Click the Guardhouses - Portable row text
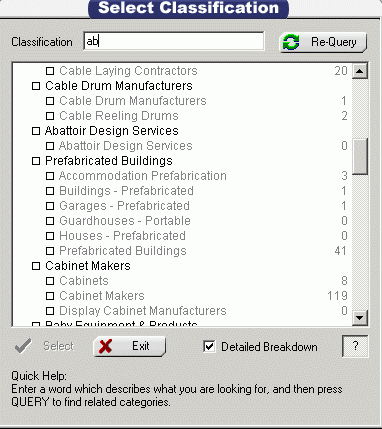Image resolution: width=382 pixels, height=429 pixels. point(125,221)
